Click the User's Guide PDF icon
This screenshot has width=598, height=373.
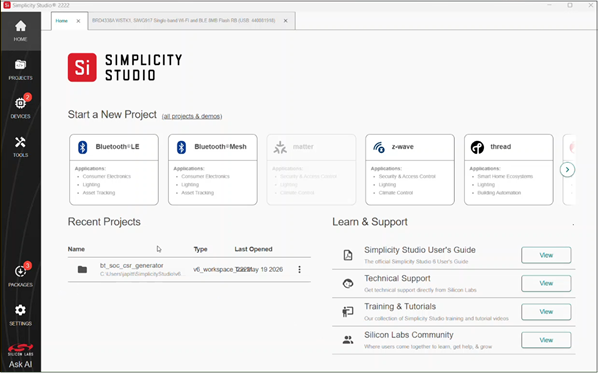pyautogui.click(x=348, y=255)
